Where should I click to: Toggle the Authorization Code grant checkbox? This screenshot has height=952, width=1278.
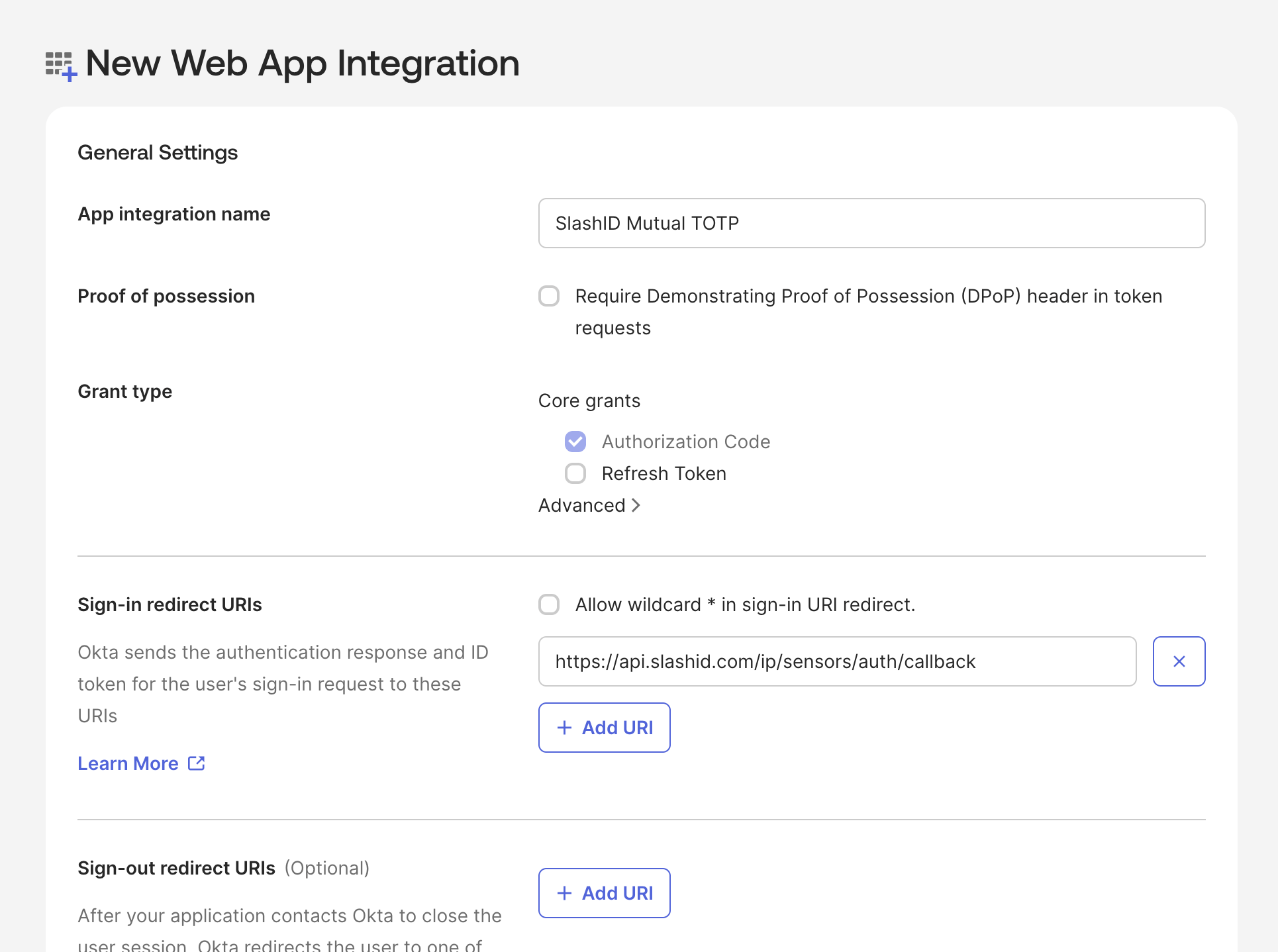pos(575,442)
